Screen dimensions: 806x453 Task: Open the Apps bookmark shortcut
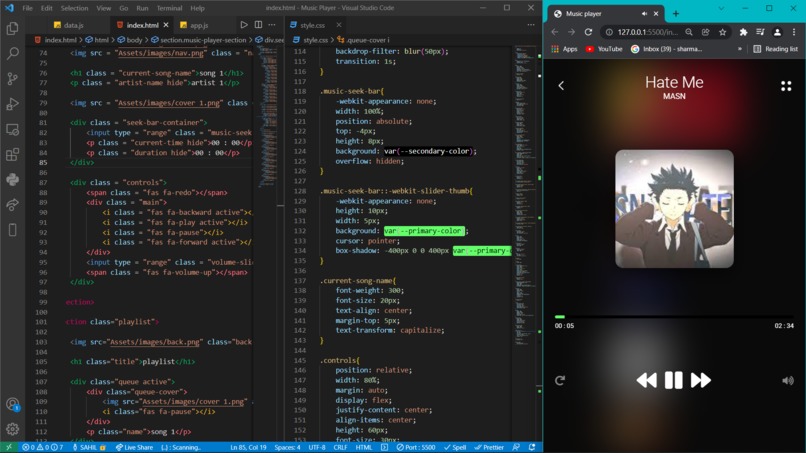coord(564,49)
